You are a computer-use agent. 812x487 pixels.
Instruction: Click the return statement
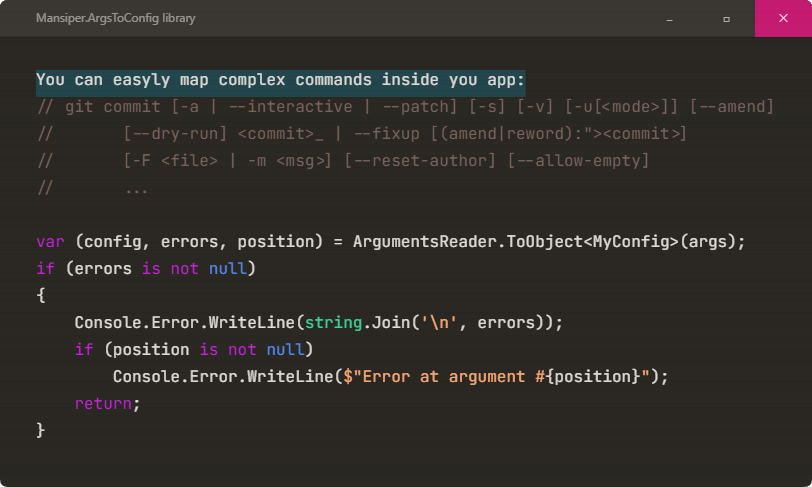[107, 404]
